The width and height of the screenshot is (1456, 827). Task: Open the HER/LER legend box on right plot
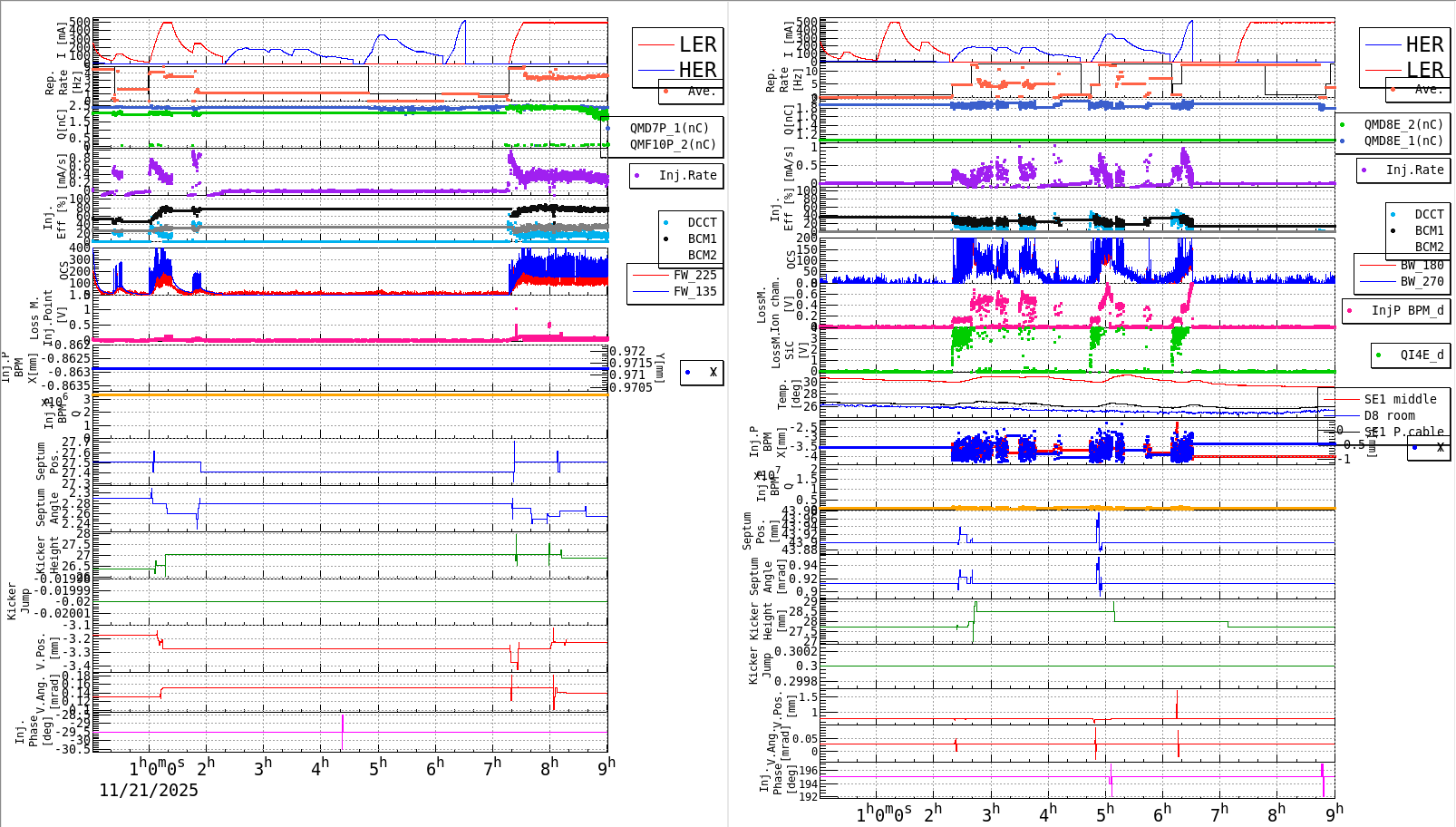[x=1401, y=56]
